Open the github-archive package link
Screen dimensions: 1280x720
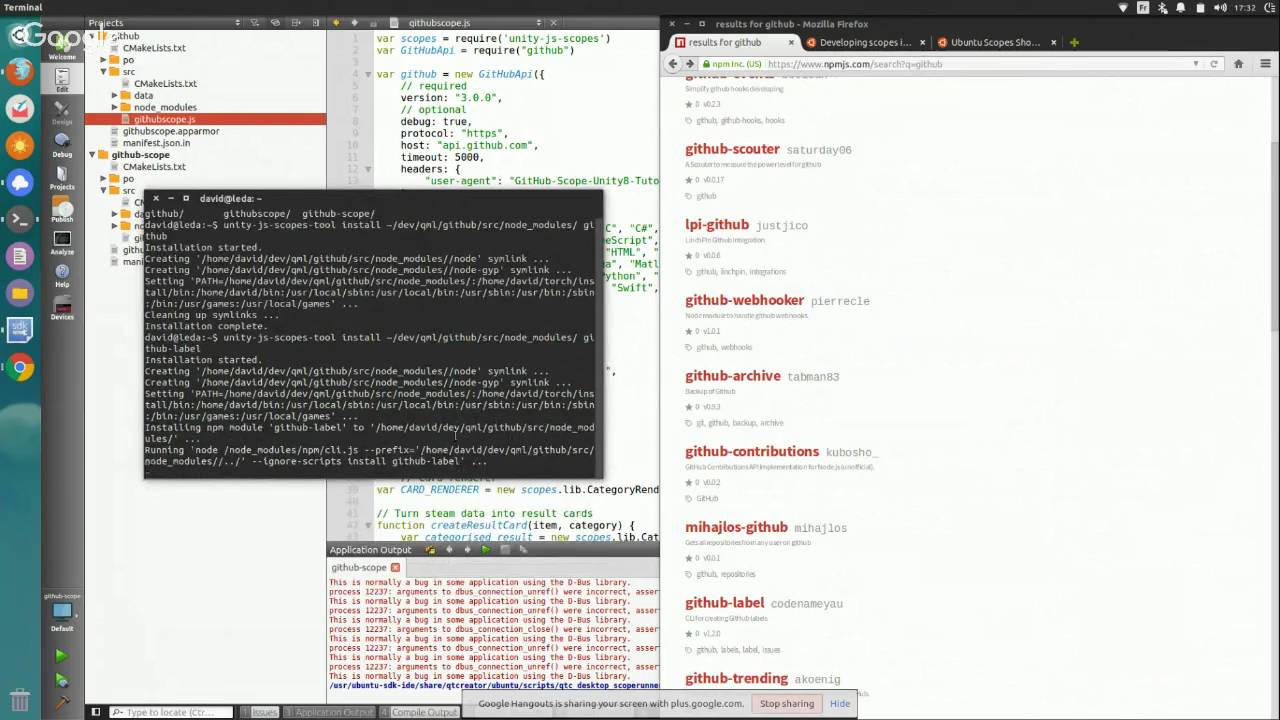click(x=733, y=376)
